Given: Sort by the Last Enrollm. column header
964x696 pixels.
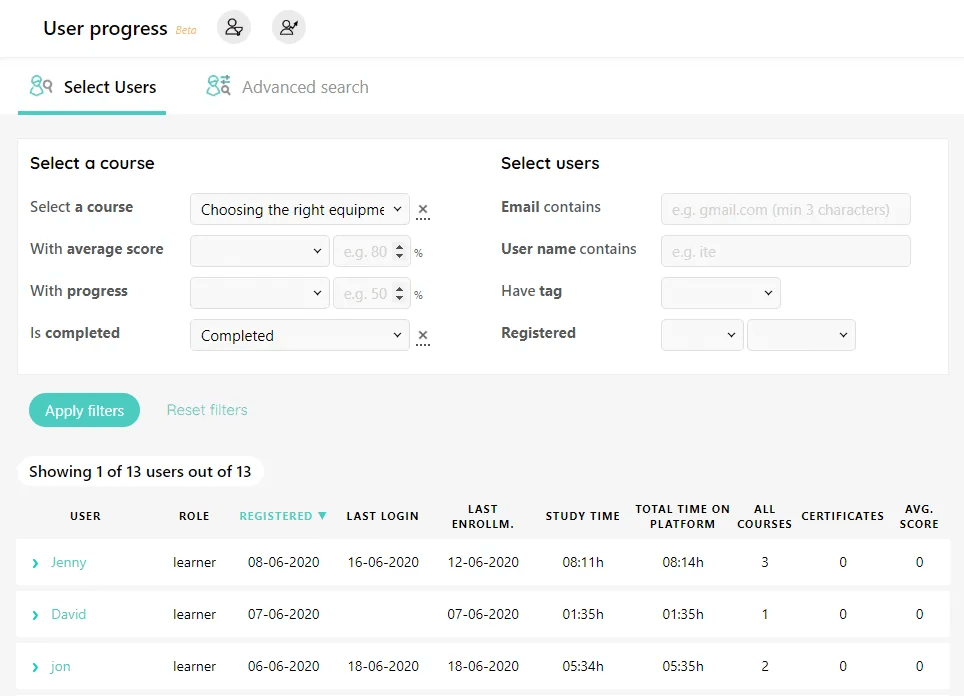Looking at the screenshot, I should [x=483, y=516].
